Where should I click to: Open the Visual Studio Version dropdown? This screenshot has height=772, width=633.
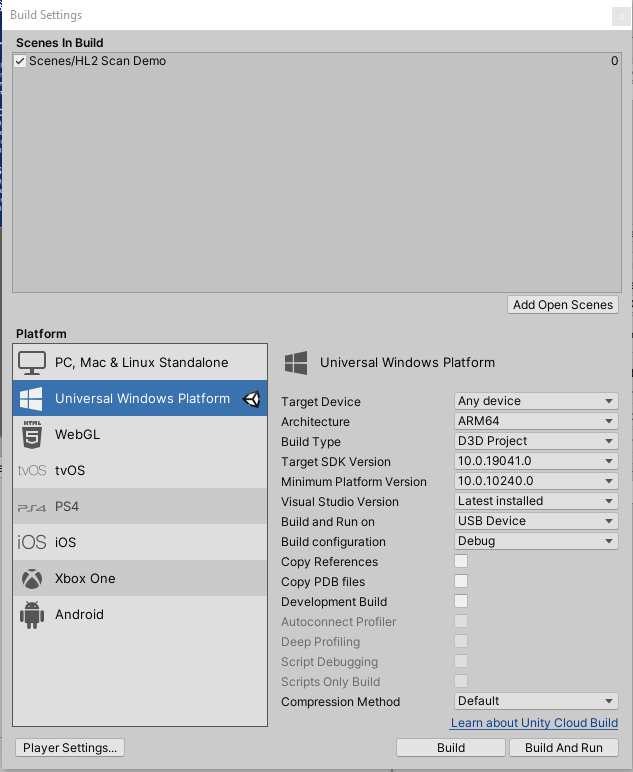pyautogui.click(x=536, y=501)
